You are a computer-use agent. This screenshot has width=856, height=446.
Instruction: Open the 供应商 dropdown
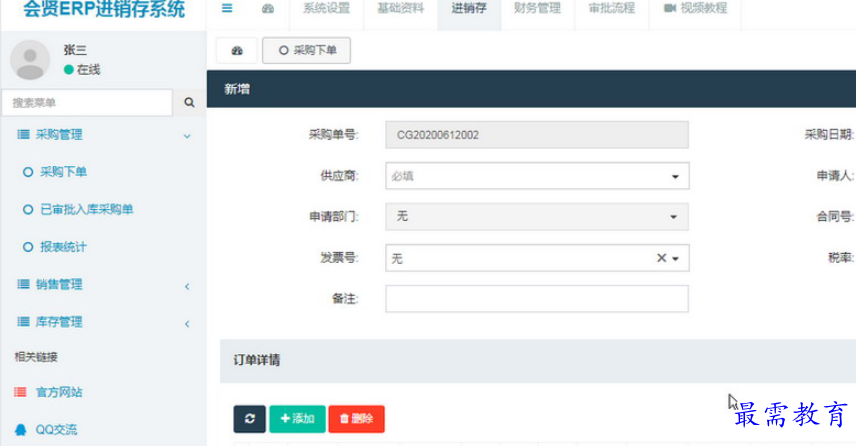click(x=537, y=176)
